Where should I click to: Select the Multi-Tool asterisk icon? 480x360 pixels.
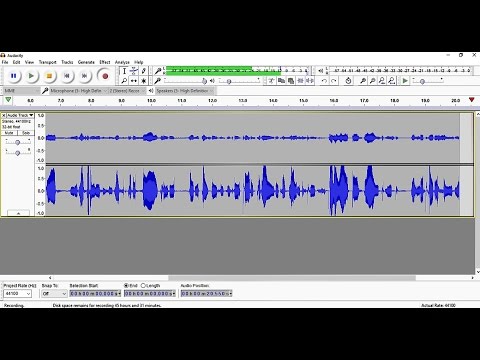point(144,81)
